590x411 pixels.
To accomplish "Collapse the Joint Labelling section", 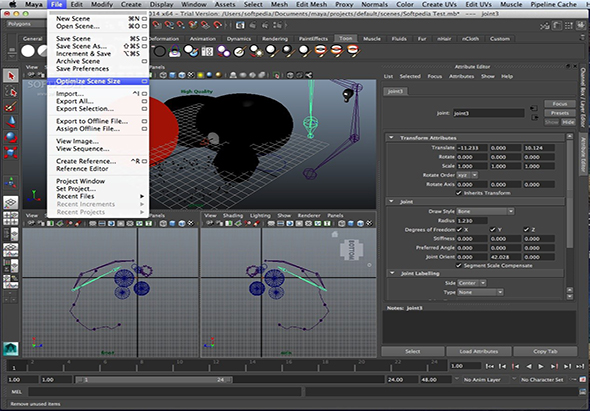I will point(391,274).
